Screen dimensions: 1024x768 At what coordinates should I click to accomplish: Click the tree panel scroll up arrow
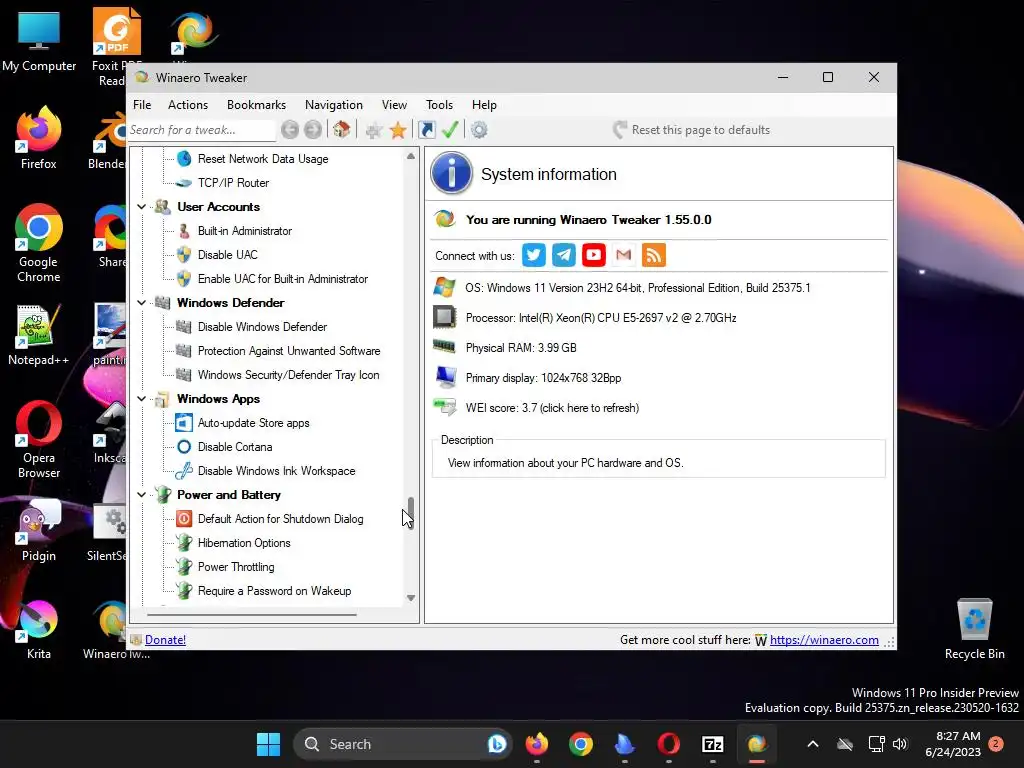tap(411, 156)
